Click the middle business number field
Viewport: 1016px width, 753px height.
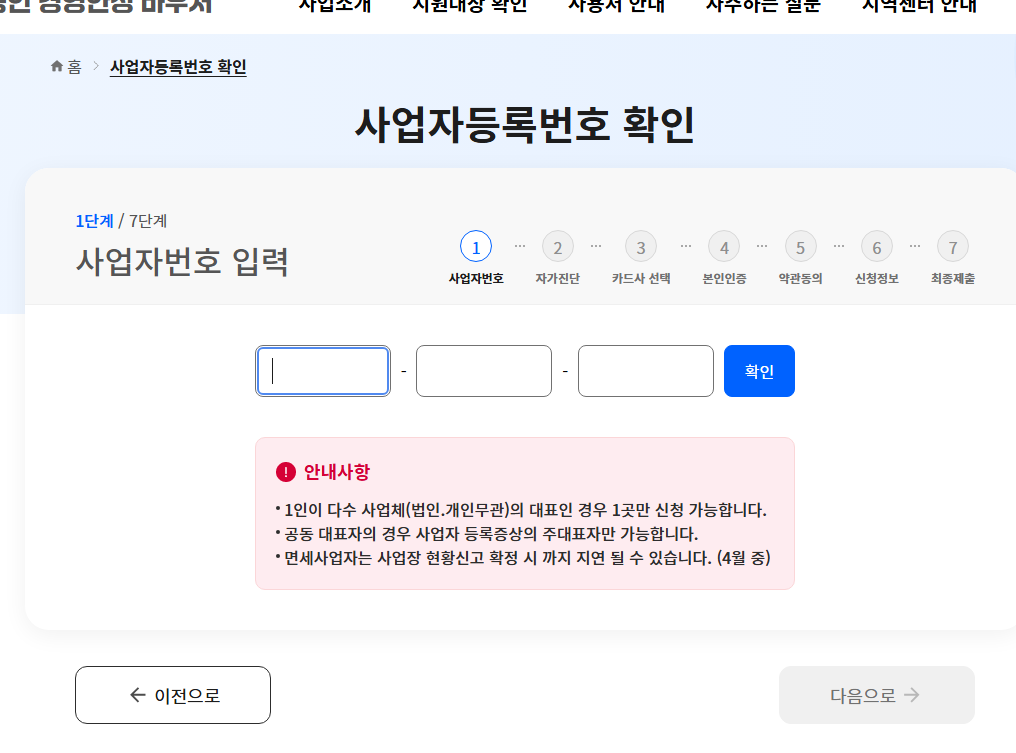point(484,371)
